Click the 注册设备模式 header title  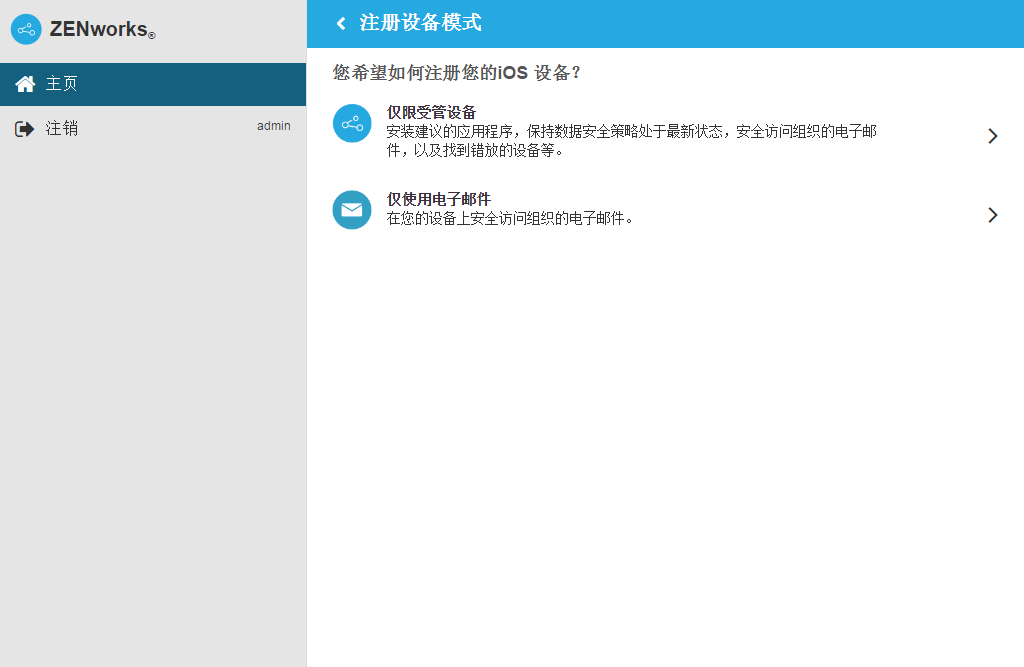point(420,23)
